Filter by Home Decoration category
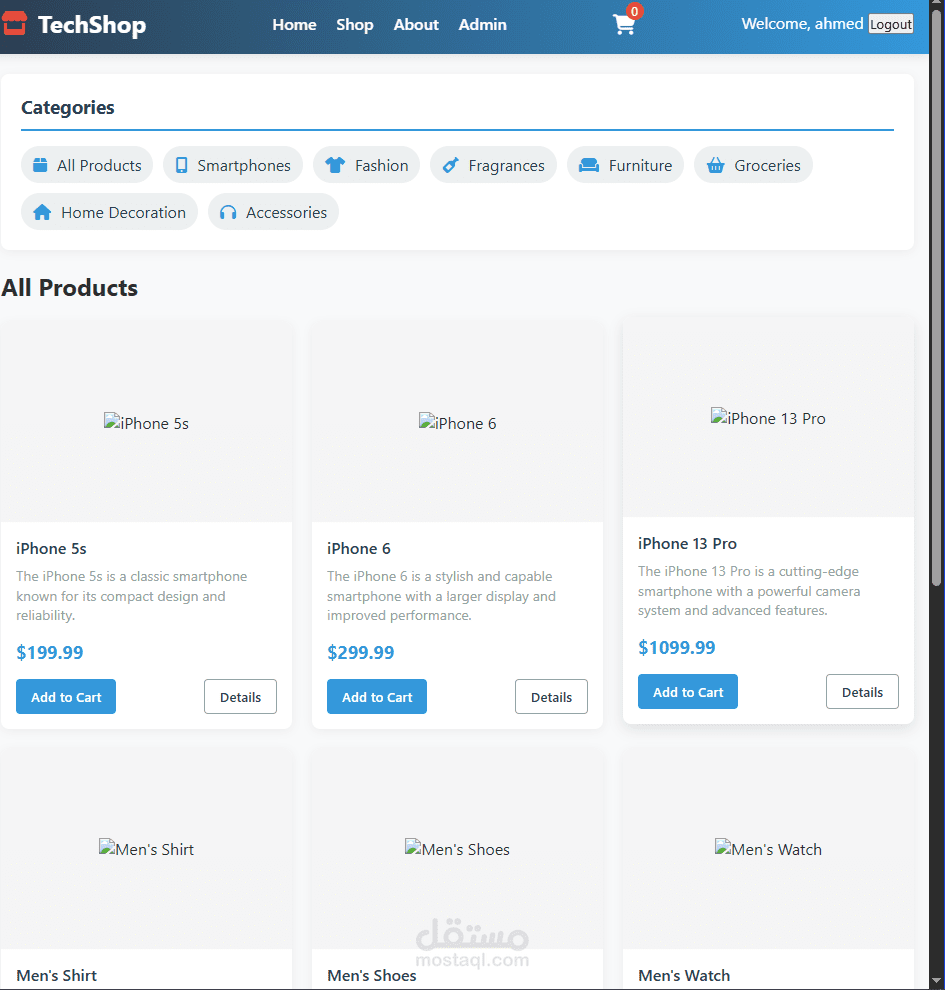 click(x=109, y=212)
